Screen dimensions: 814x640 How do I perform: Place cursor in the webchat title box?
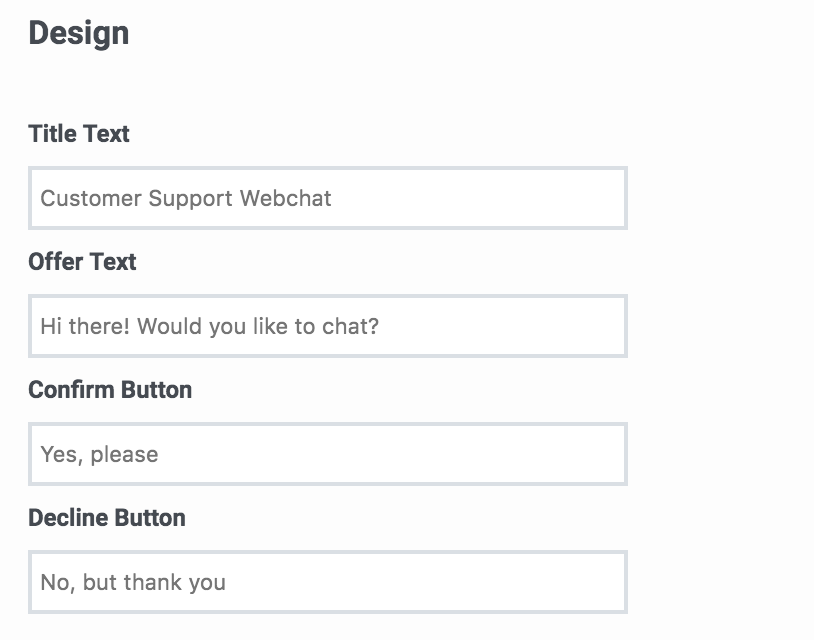click(328, 198)
